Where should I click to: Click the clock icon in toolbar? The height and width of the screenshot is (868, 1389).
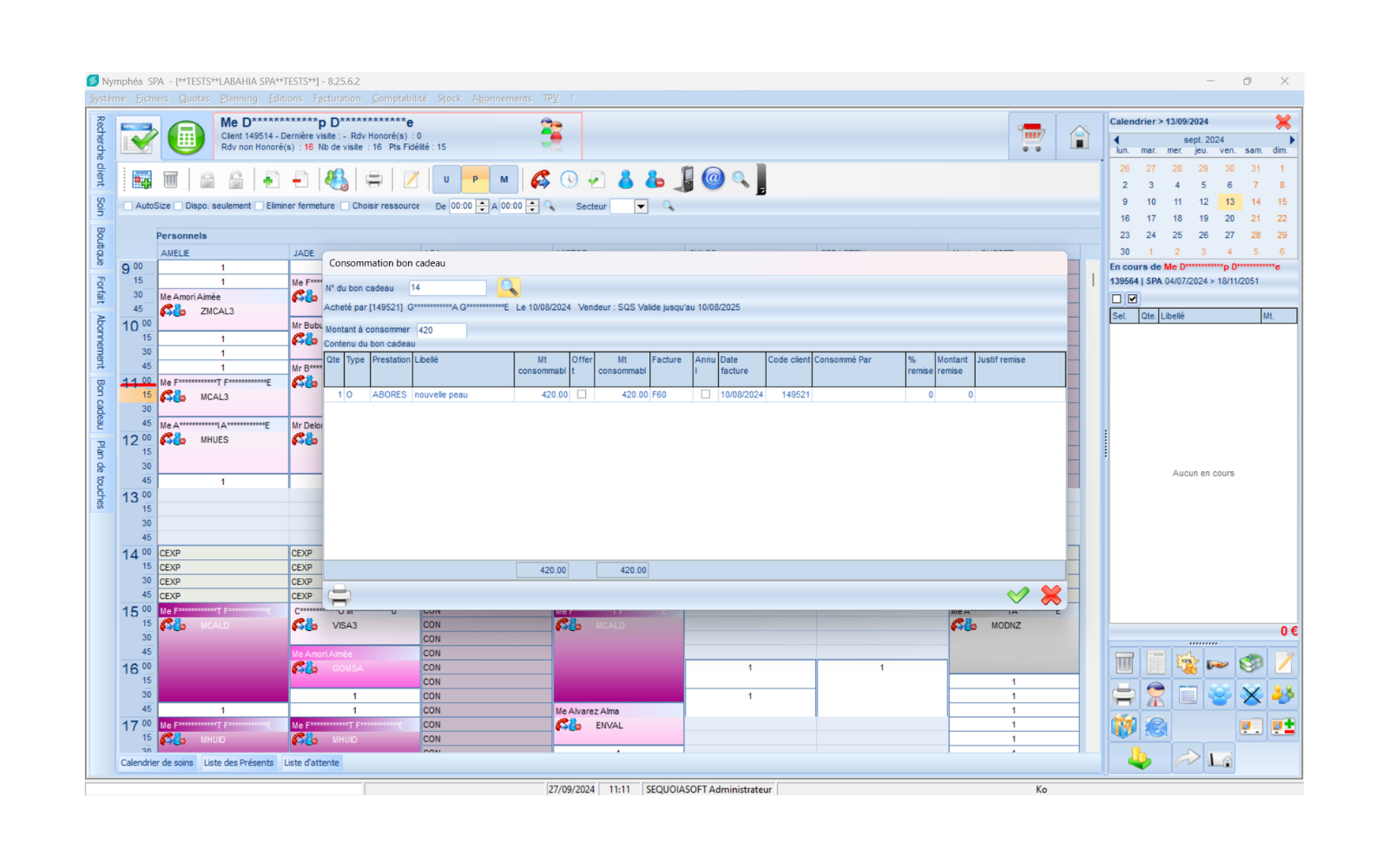tap(569, 180)
